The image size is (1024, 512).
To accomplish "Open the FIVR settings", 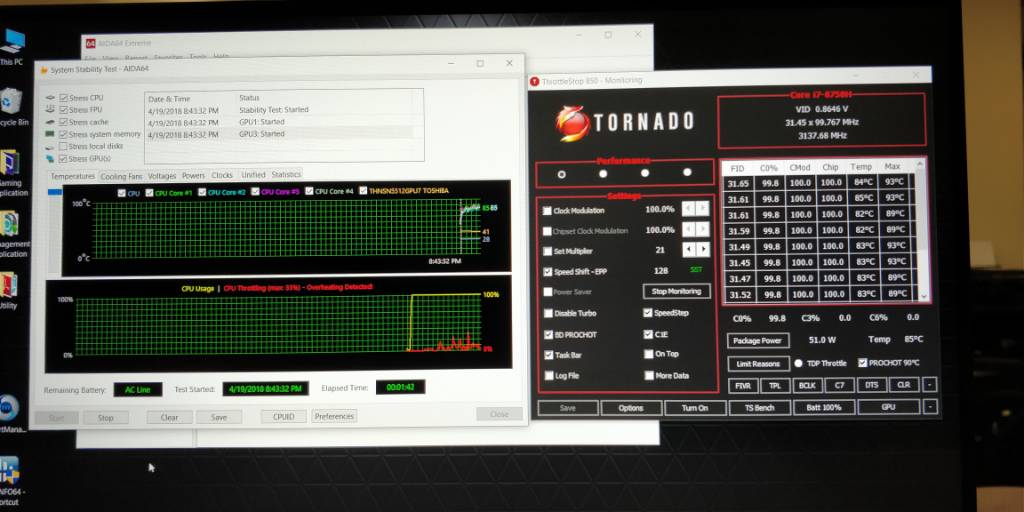I will click(x=743, y=385).
